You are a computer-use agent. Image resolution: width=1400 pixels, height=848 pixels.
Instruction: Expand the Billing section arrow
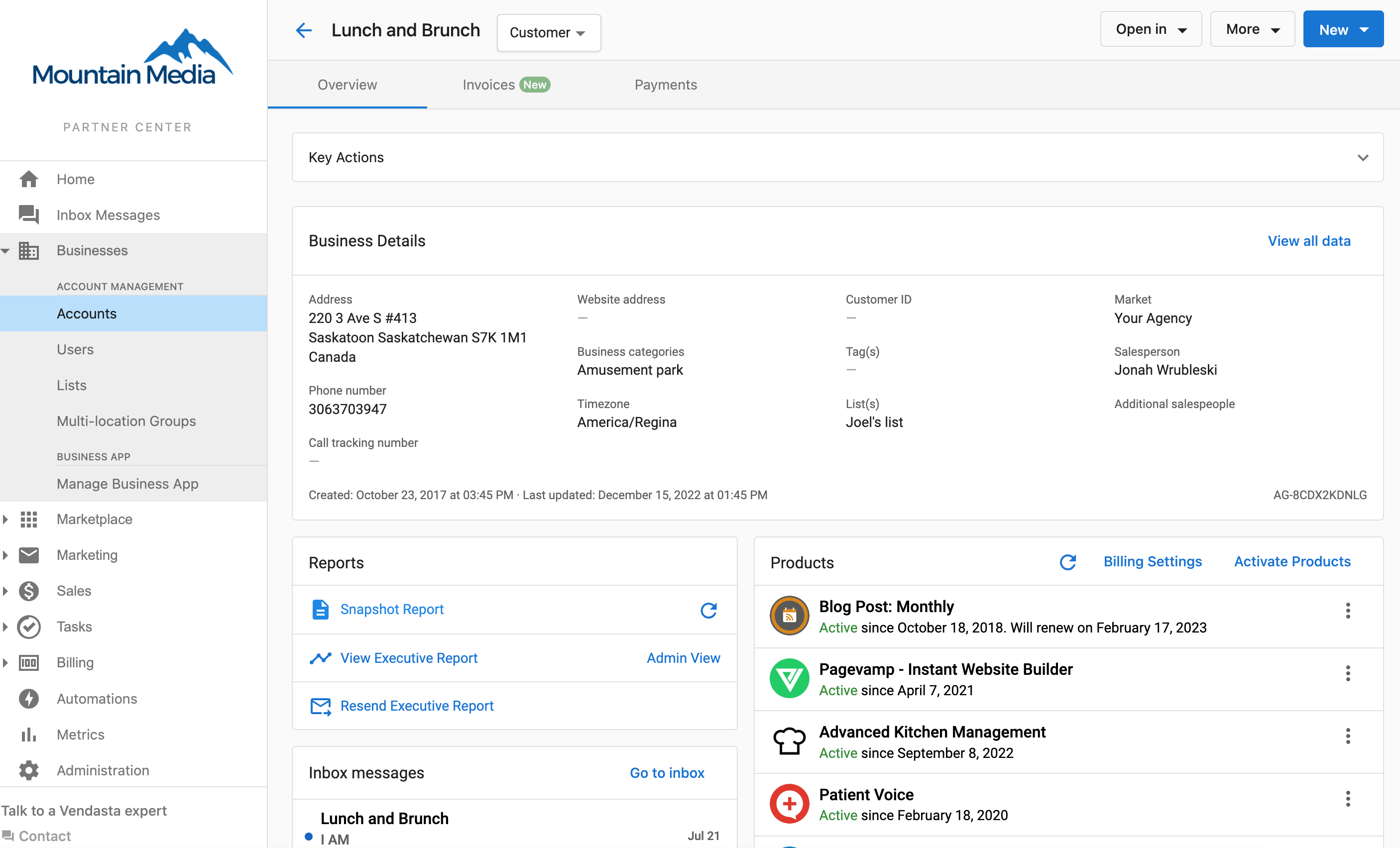click(x=5, y=662)
